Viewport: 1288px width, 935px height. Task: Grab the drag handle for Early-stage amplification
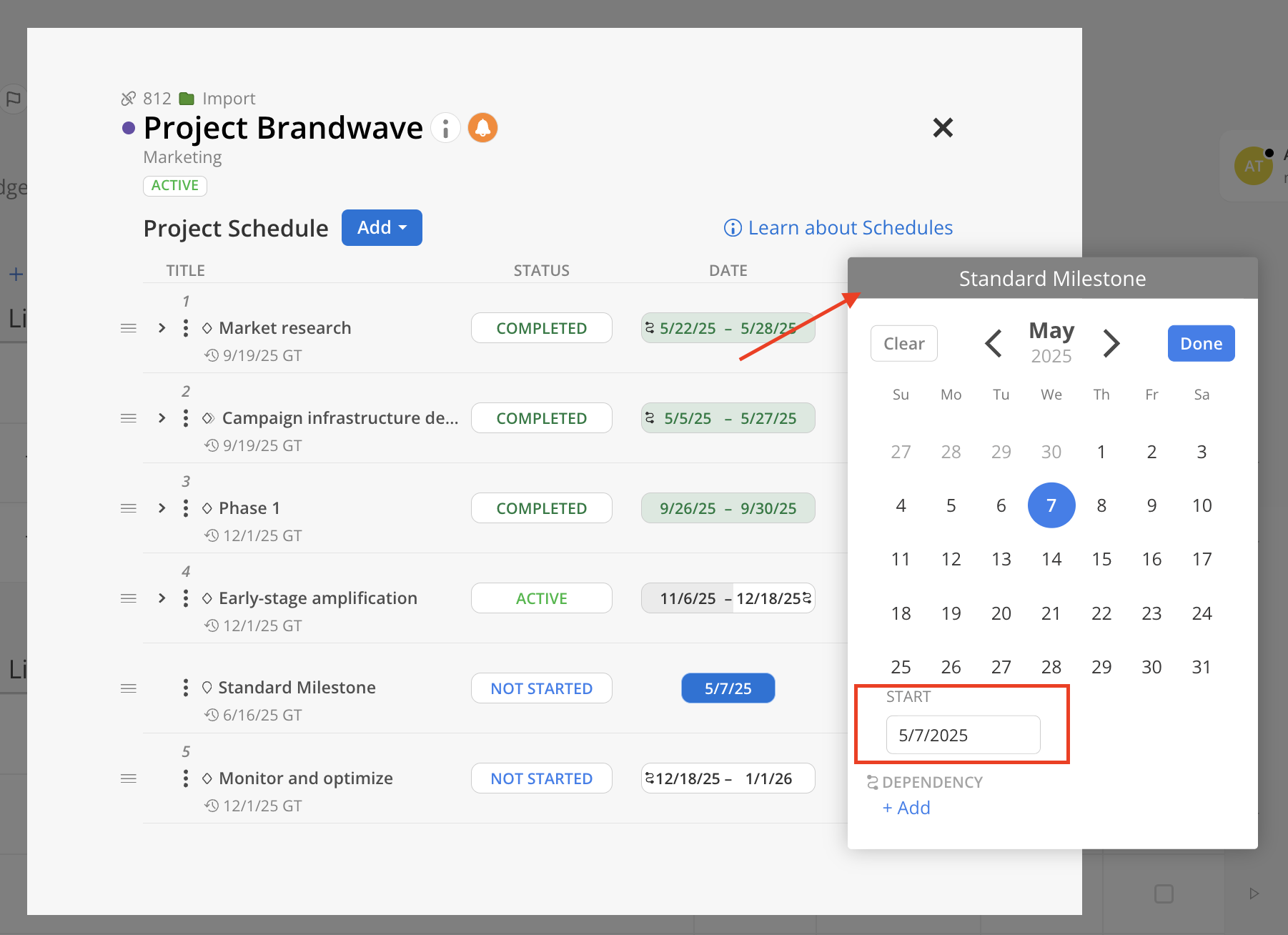click(129, 598)
